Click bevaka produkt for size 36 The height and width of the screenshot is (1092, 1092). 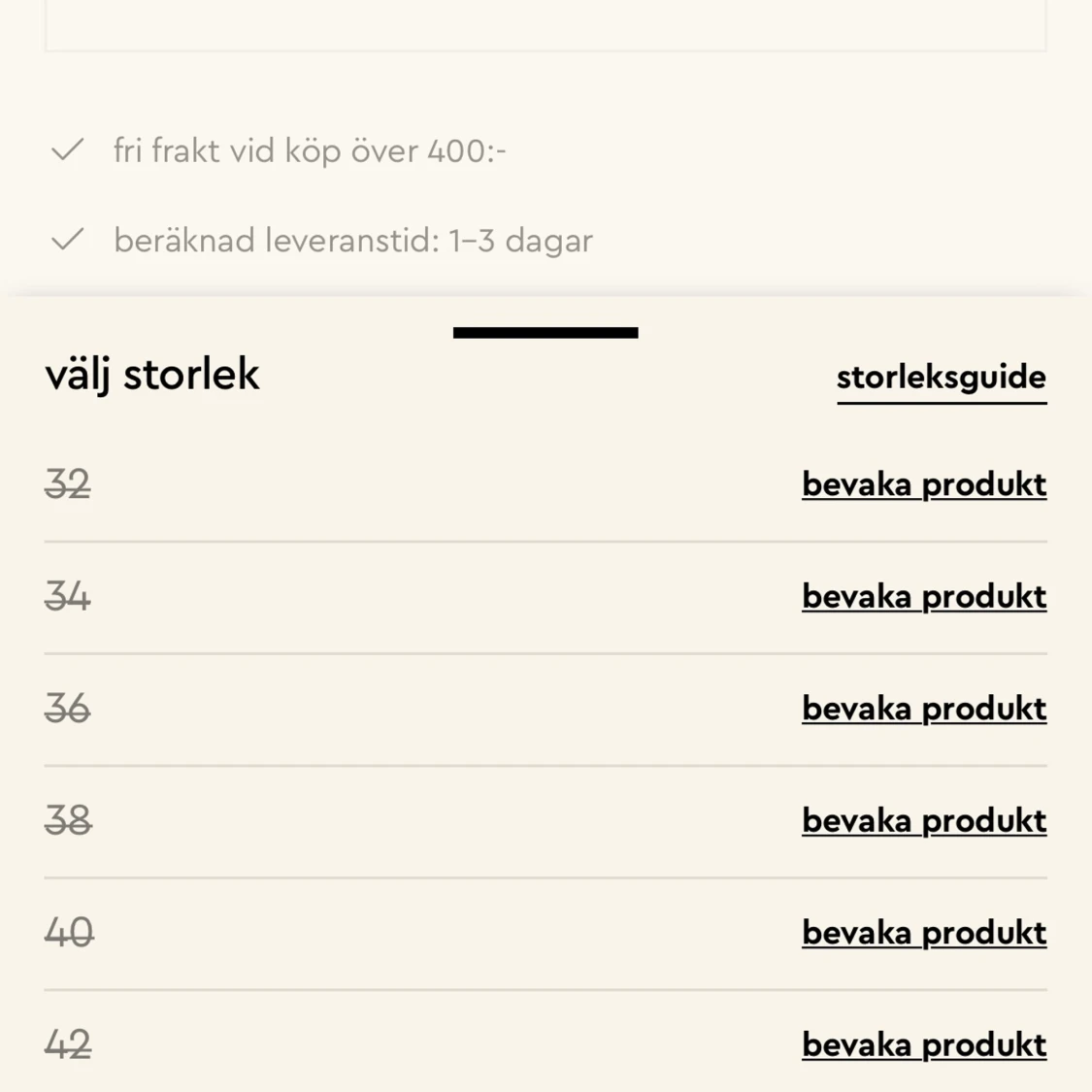pos(923,709)
